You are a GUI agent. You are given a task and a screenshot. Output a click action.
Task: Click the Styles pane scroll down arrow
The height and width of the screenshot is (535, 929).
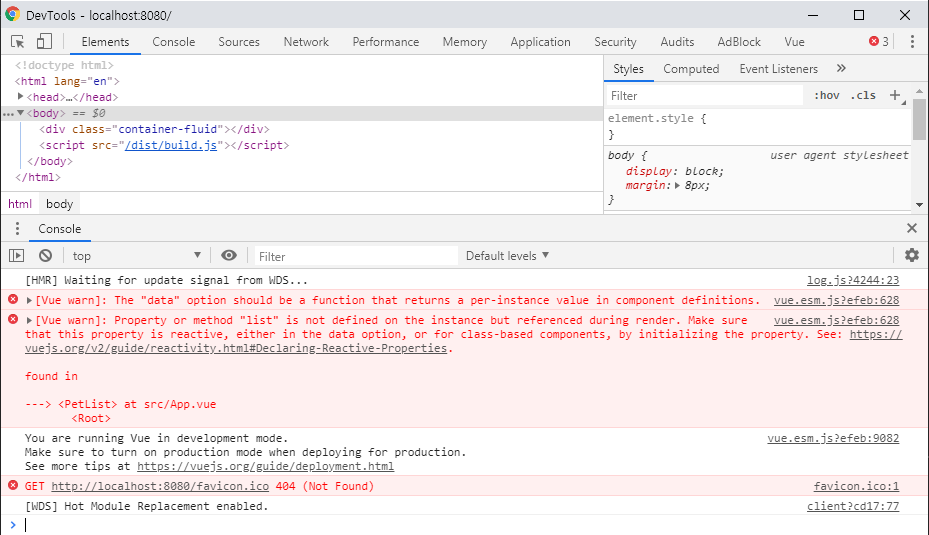coord(919,205)
